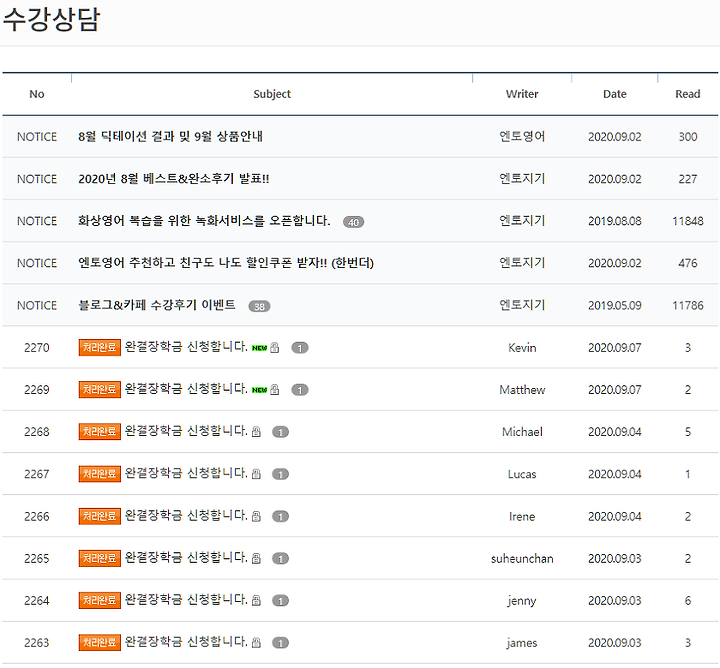This screenshot has height=668, width=720.
Task: Click the orange 처리완료 badge in row 2268
Action: coord(100,432)
